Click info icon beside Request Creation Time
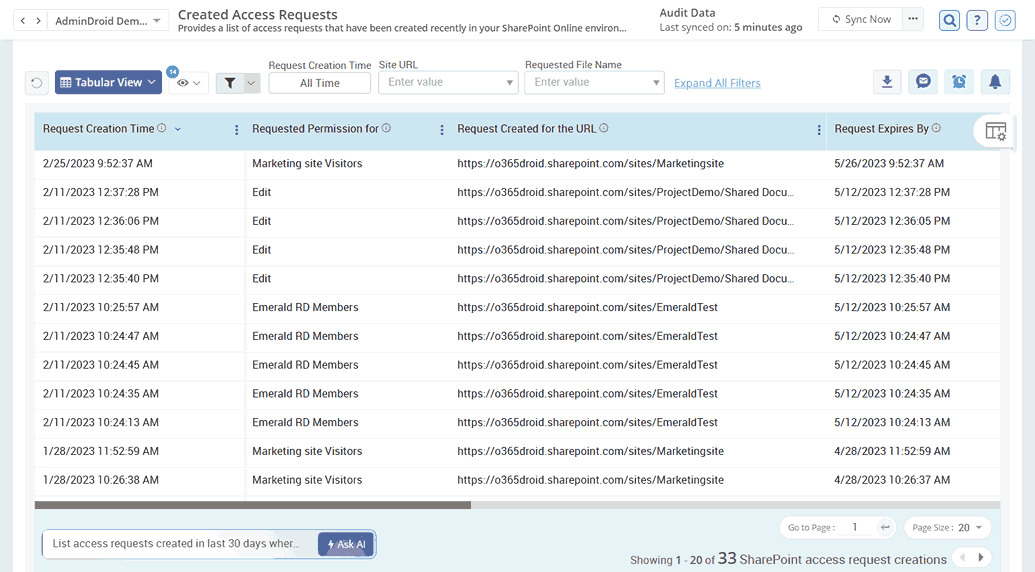The image size is (1035, 572). [x=162, y=129]
